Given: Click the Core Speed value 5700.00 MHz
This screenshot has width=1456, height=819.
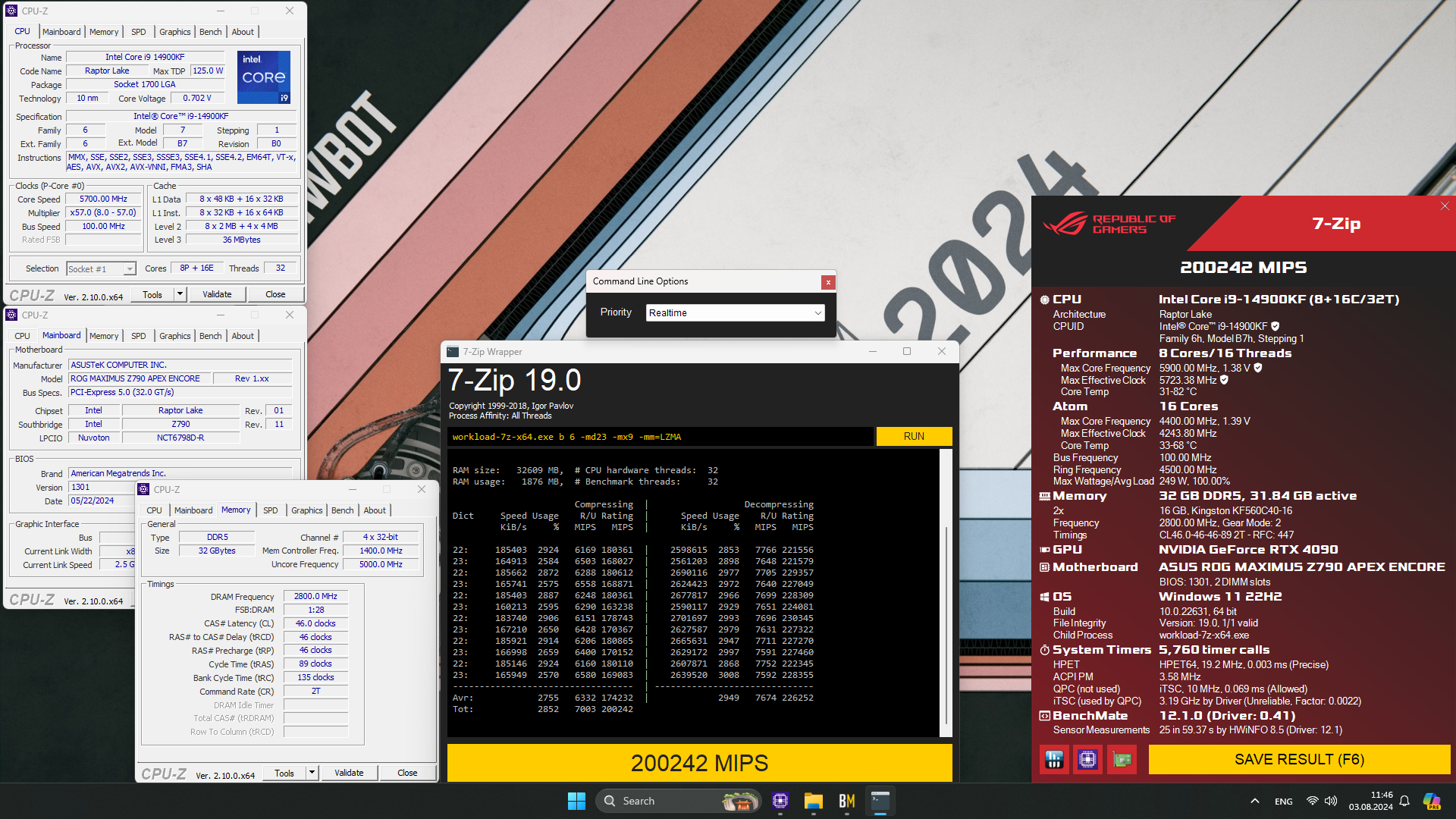Looking at the screenshot, I should 103,199.
